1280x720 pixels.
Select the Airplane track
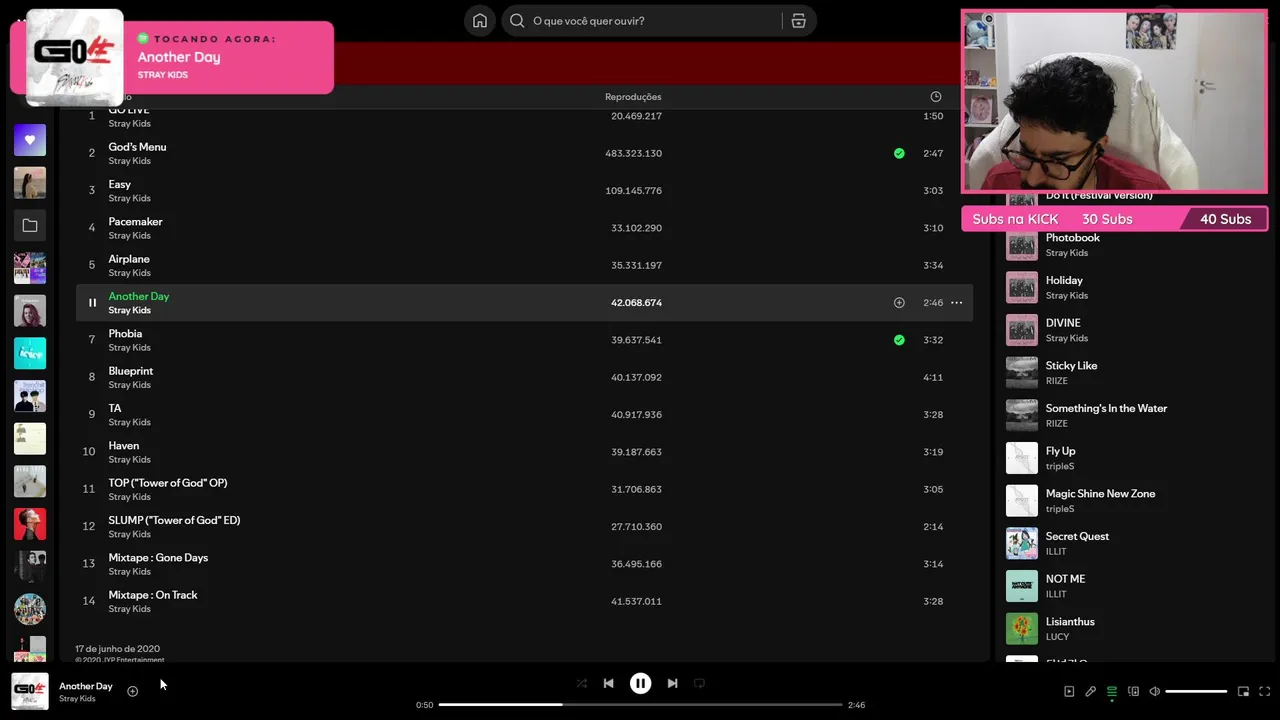click(129, 259)
